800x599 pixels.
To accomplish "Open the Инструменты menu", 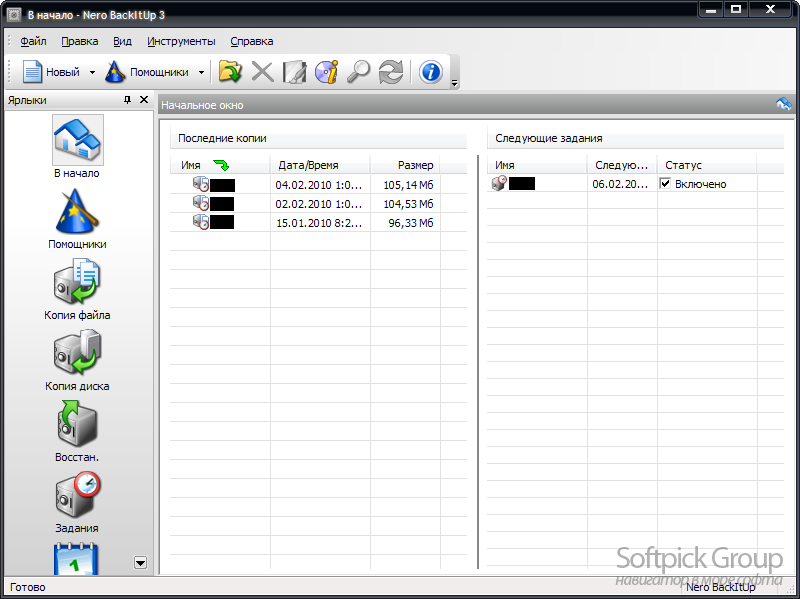I will [x=181, y=41].
